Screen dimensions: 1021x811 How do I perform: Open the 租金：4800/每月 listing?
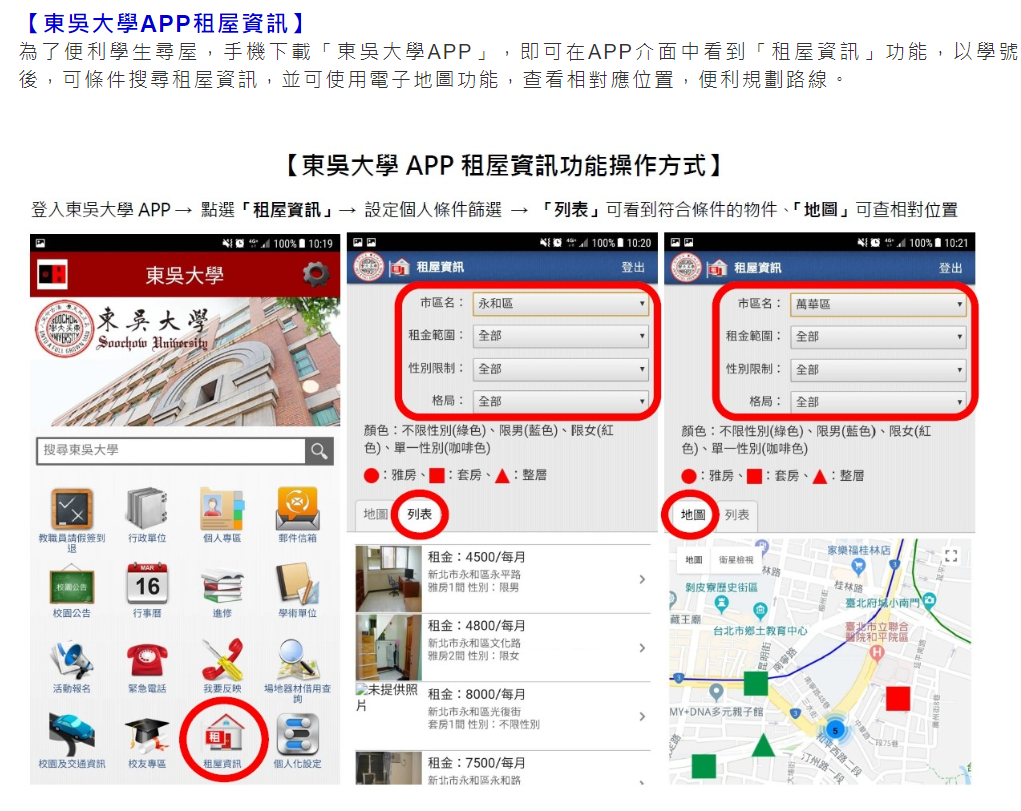pos(503,647)
